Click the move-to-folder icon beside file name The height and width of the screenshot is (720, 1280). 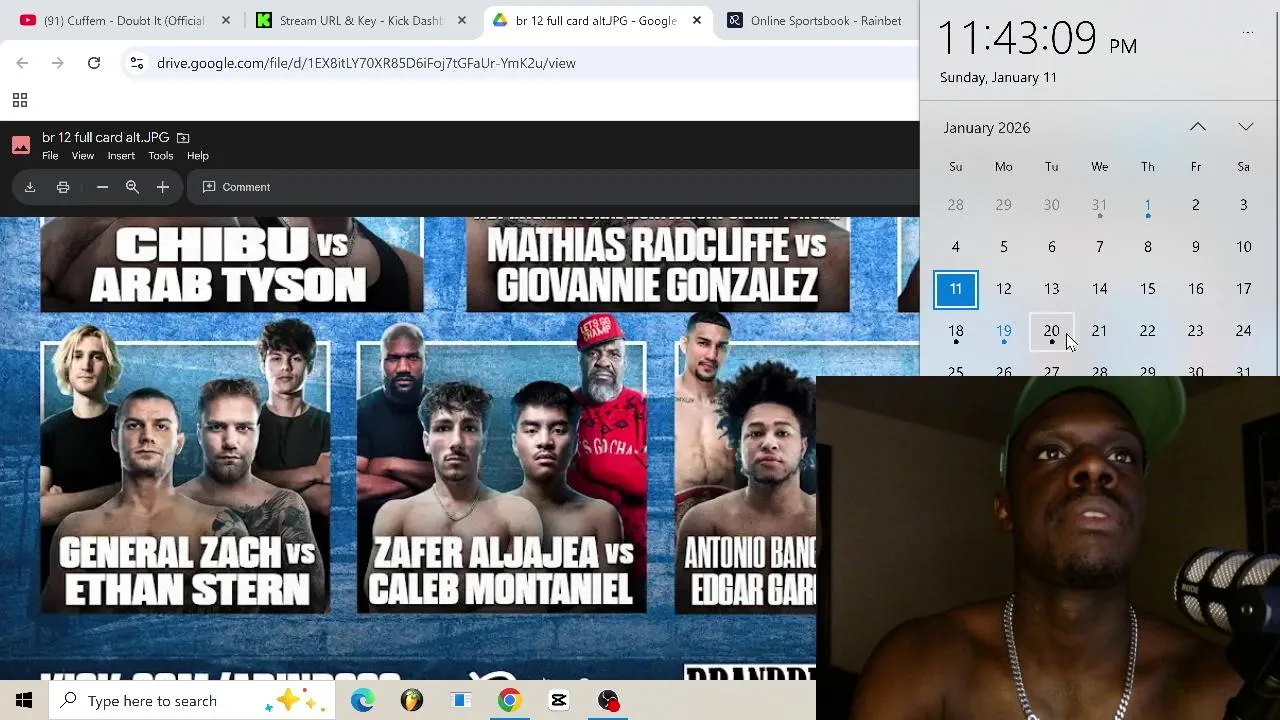183,138
